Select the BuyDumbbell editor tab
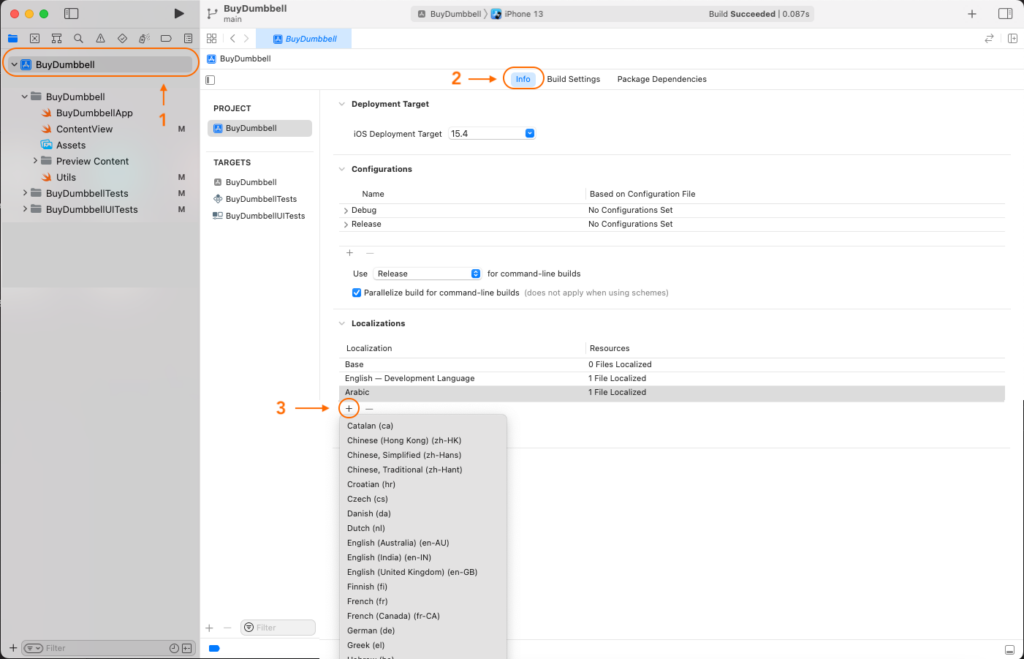Image resolution: width=1024 pixels, height=659 pixels. pyautogui.click(x=304, y=39)
